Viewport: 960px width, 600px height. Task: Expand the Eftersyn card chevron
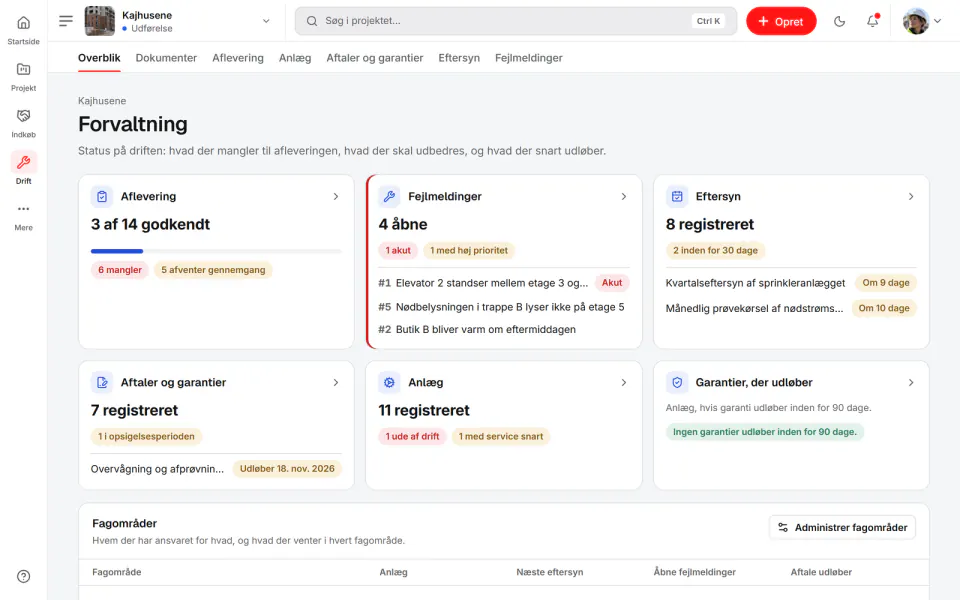point(911,197)
